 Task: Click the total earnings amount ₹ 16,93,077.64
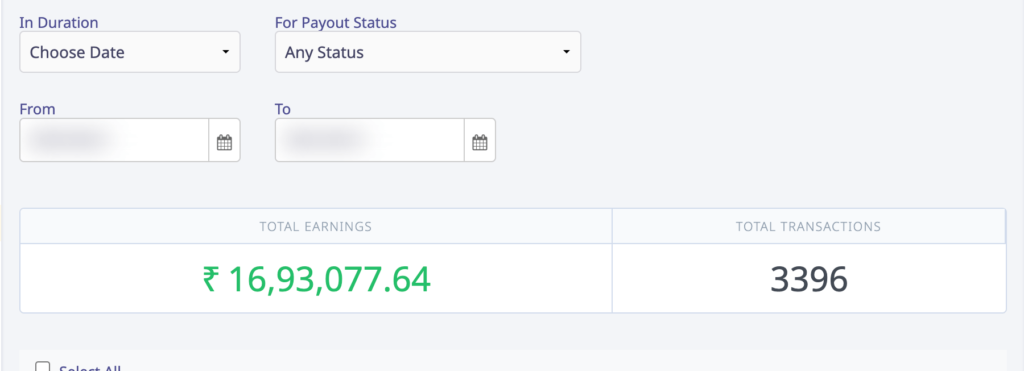(316, 280)
